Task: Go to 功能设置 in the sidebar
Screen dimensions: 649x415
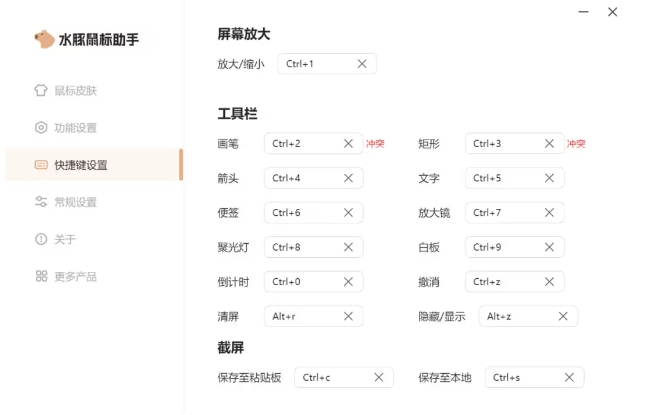Action: click(x=75, y=128)
